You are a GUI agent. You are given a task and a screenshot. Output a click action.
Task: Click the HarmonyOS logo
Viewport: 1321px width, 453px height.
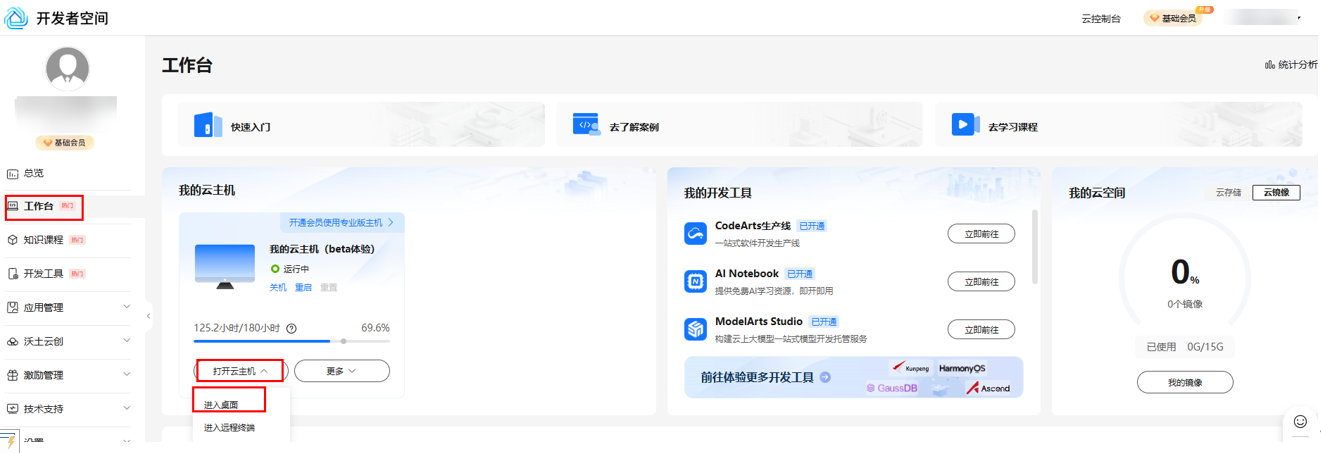(962, 368)
